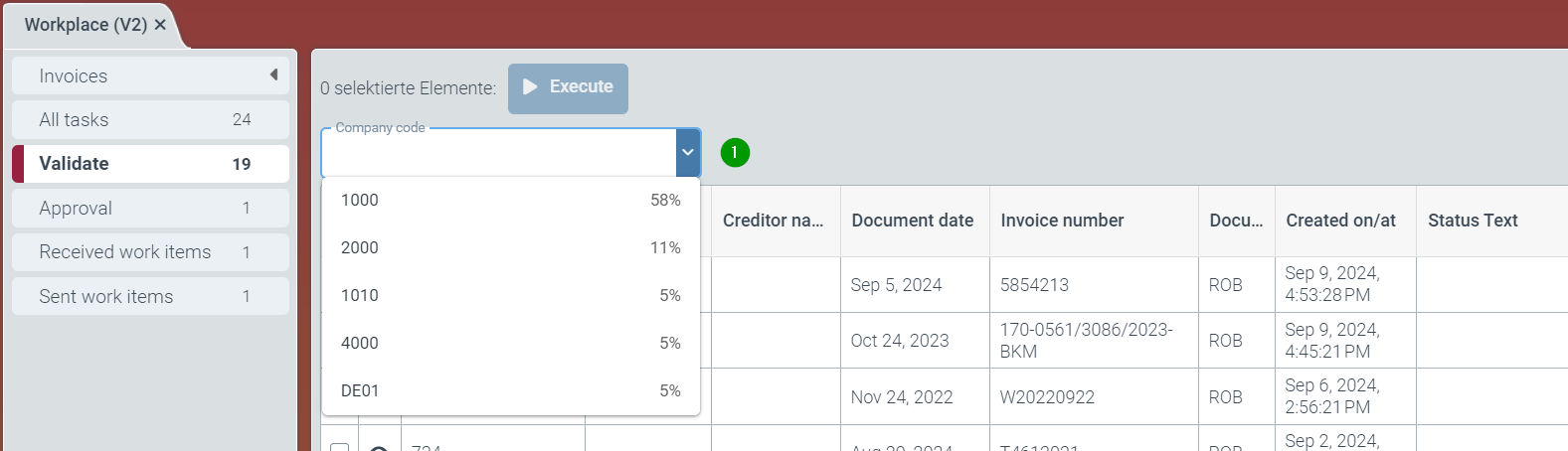
Task: Toggle the Company code dropdown arrow
Action: [687, 153]
